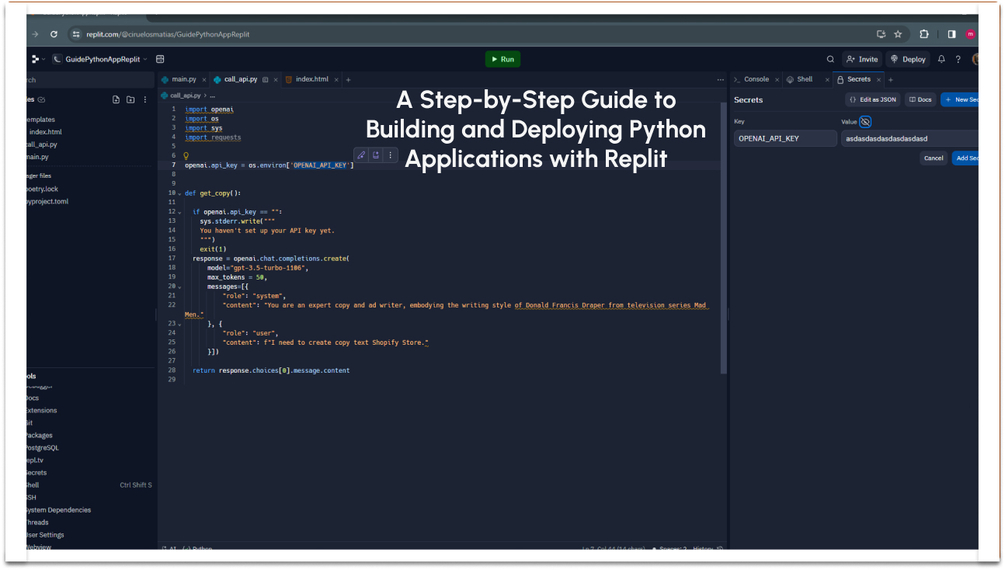Switch to call_api.py editor tab

point(240,80)
